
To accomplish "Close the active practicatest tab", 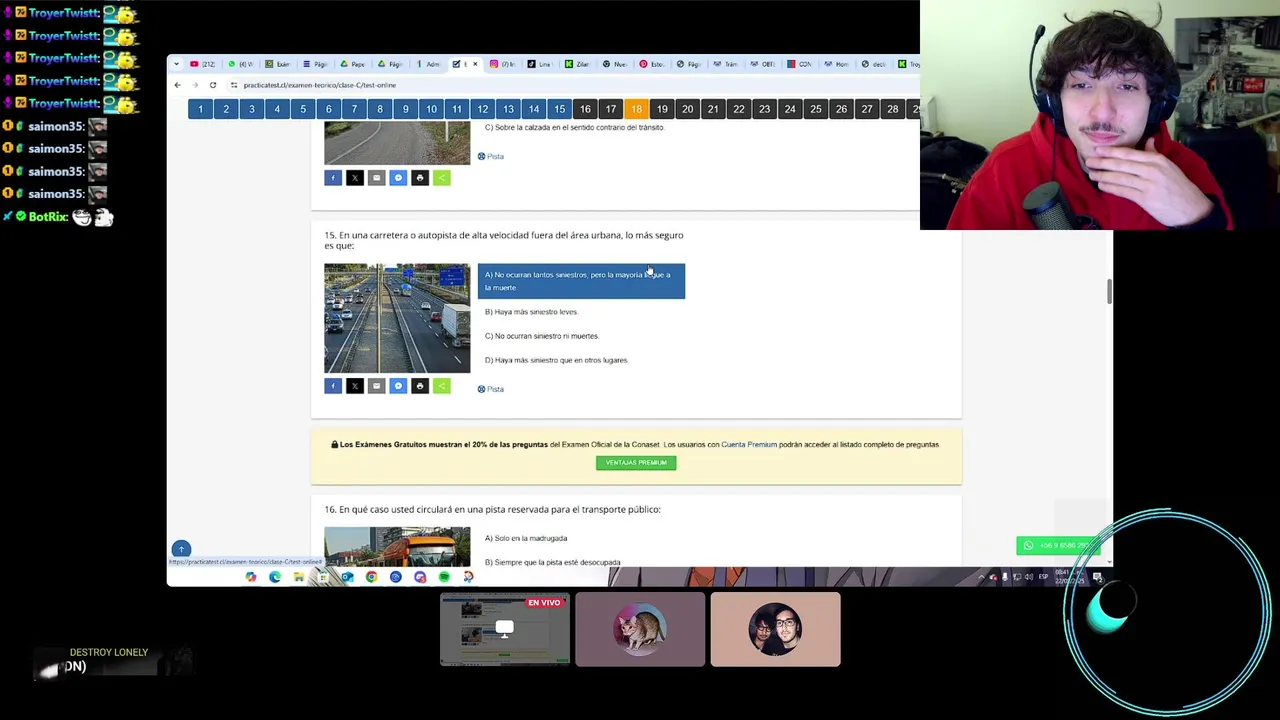I will coord(475,64).
